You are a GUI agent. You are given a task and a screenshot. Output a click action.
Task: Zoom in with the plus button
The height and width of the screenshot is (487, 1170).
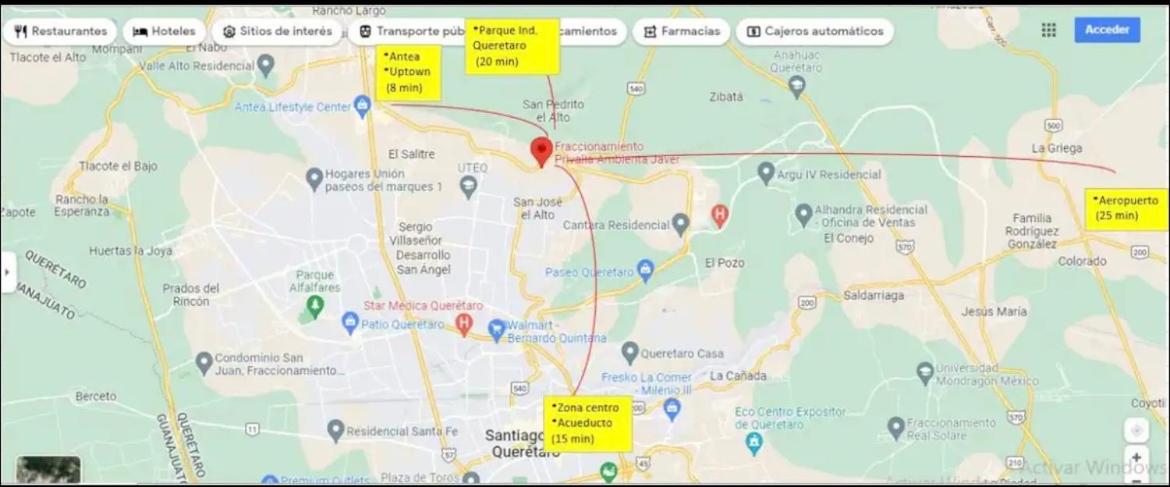(1136, 457)
